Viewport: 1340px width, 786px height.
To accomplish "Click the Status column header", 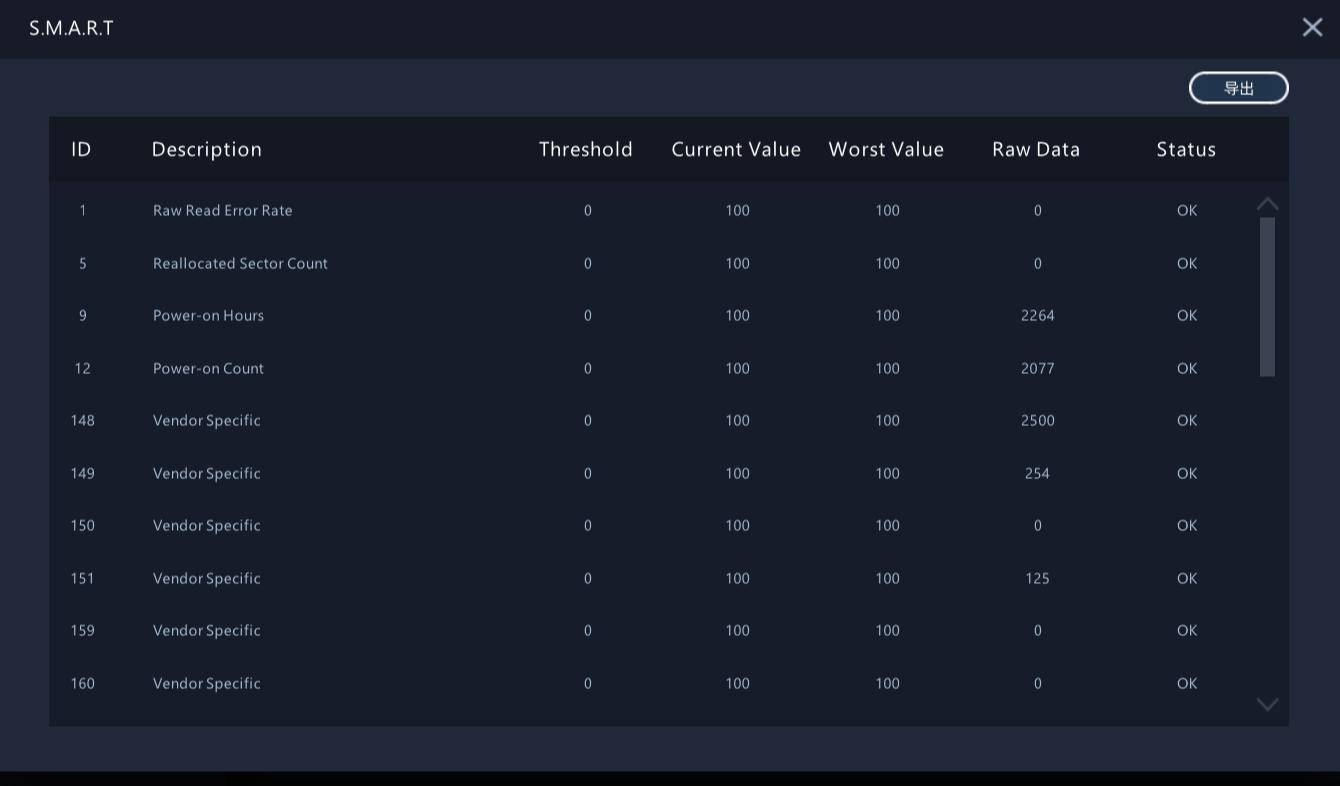I will [x=1186, y=149].
